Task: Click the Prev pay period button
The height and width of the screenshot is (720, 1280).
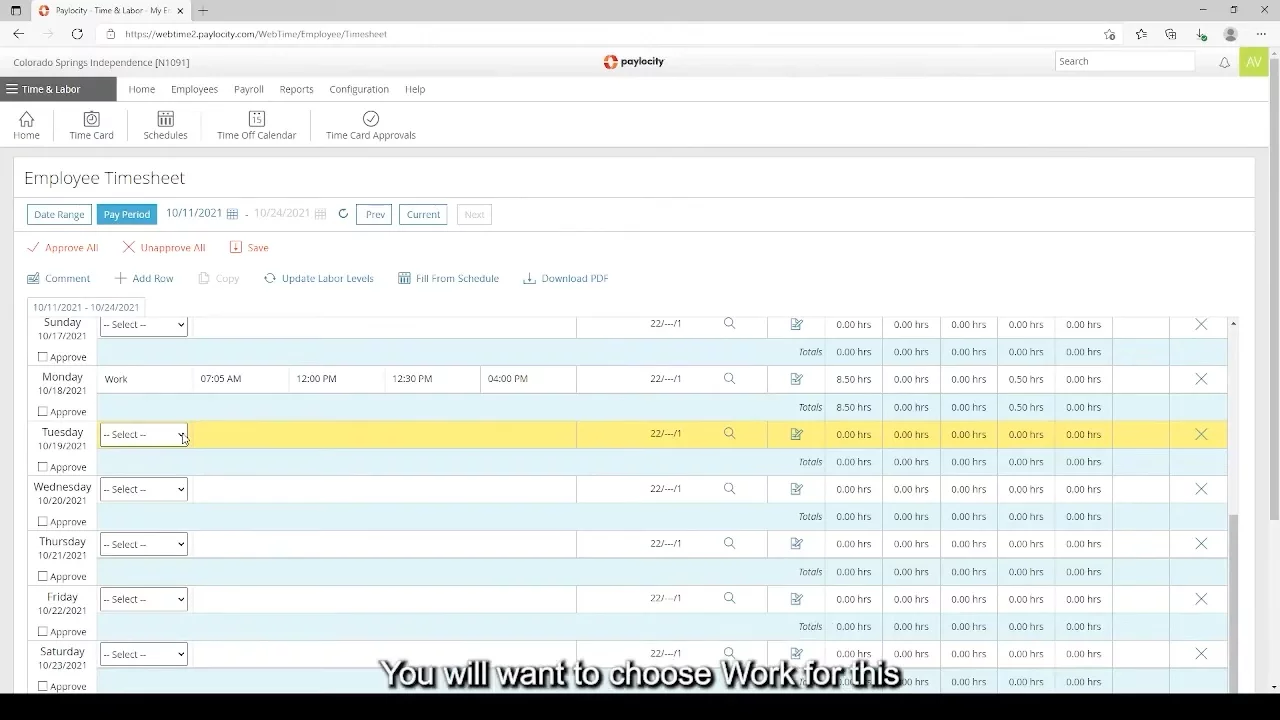Action: tap(375, 214)
